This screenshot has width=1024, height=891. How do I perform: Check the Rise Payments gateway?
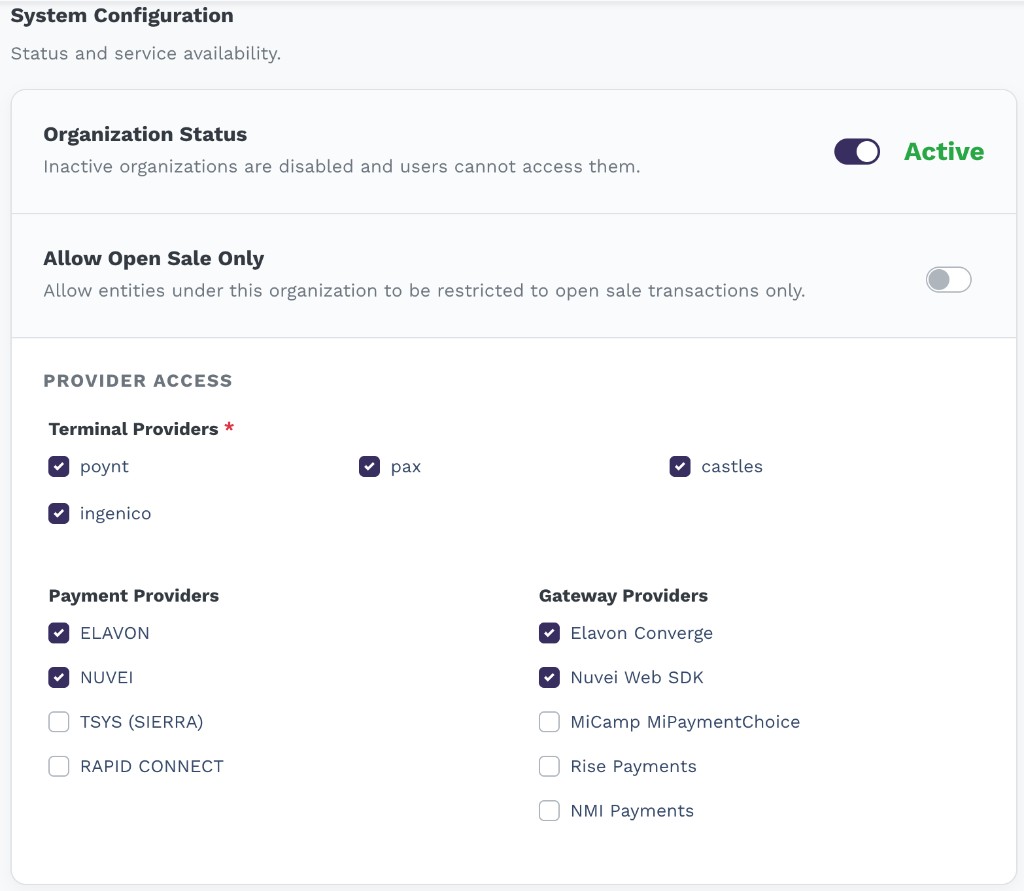549,766
